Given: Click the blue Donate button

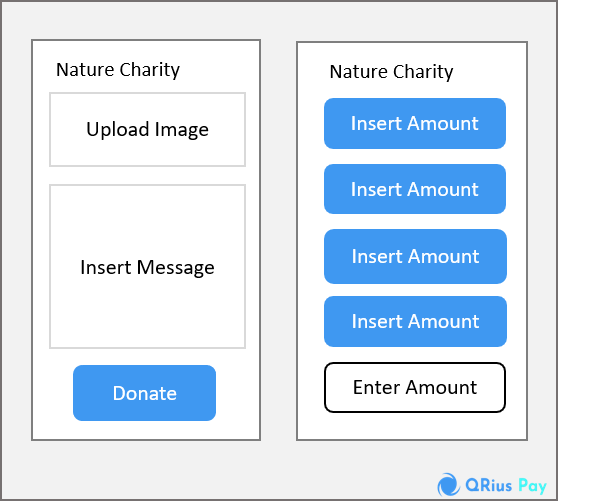Looking at the screenshot, I should coord(144,393).
